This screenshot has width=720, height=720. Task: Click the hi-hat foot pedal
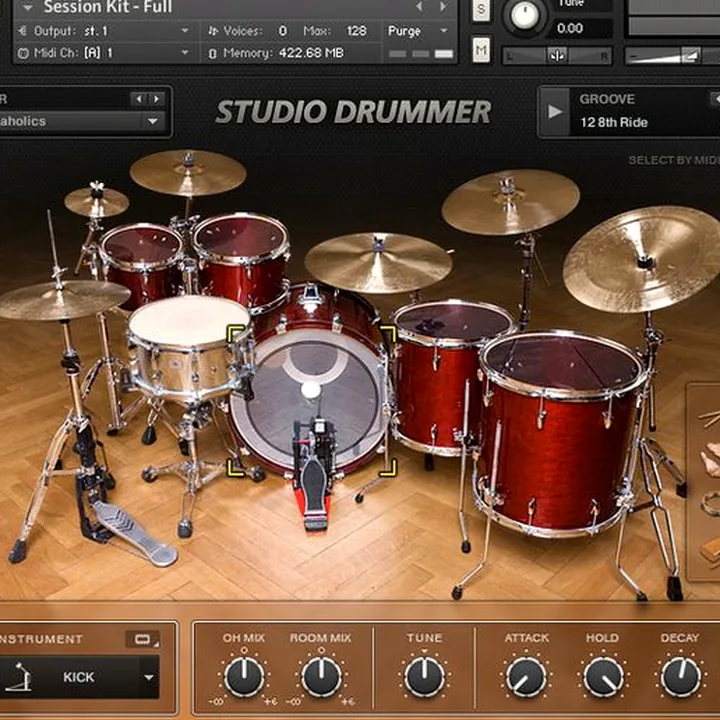tap(133, 533)
